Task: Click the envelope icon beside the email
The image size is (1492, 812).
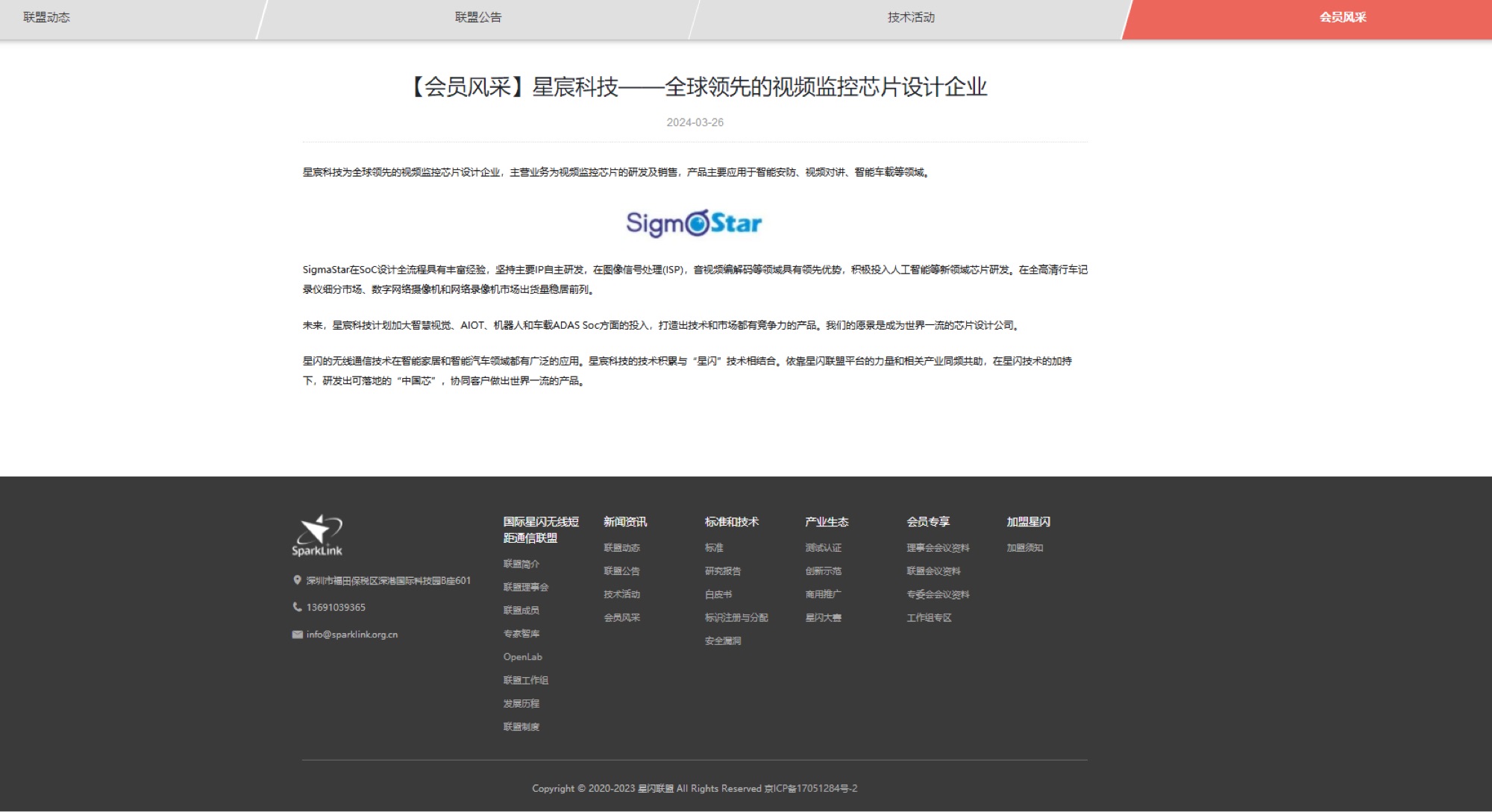Action: pyautogui.click(x=297, y=635)
